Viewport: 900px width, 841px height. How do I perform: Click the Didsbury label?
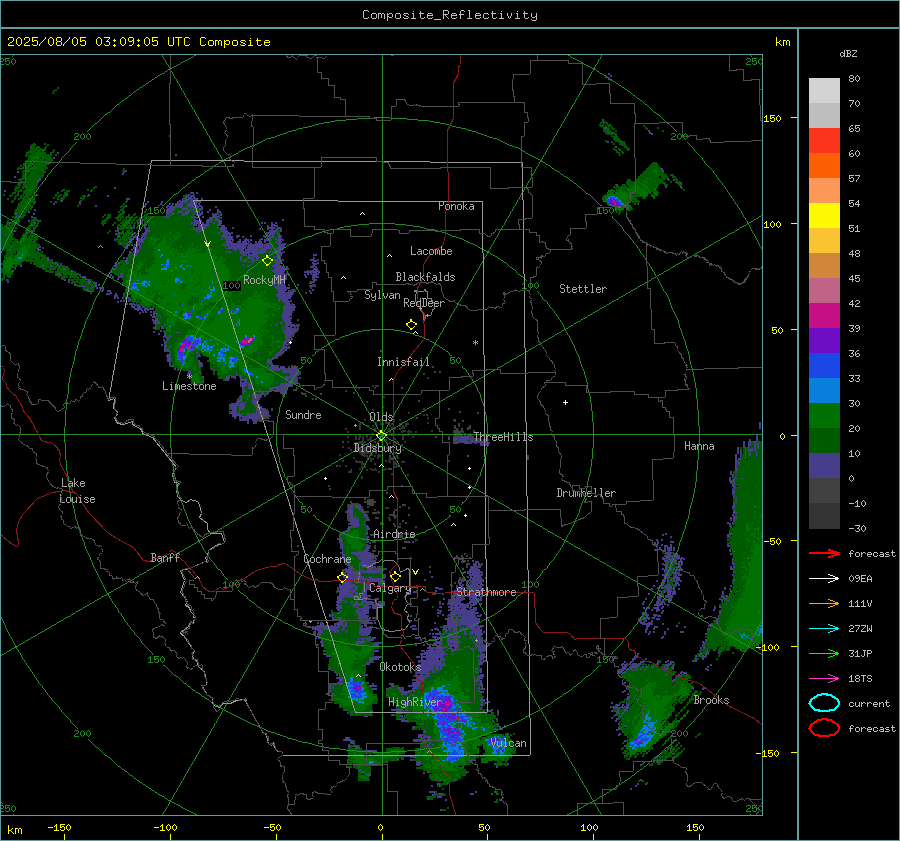coord(377,448)
